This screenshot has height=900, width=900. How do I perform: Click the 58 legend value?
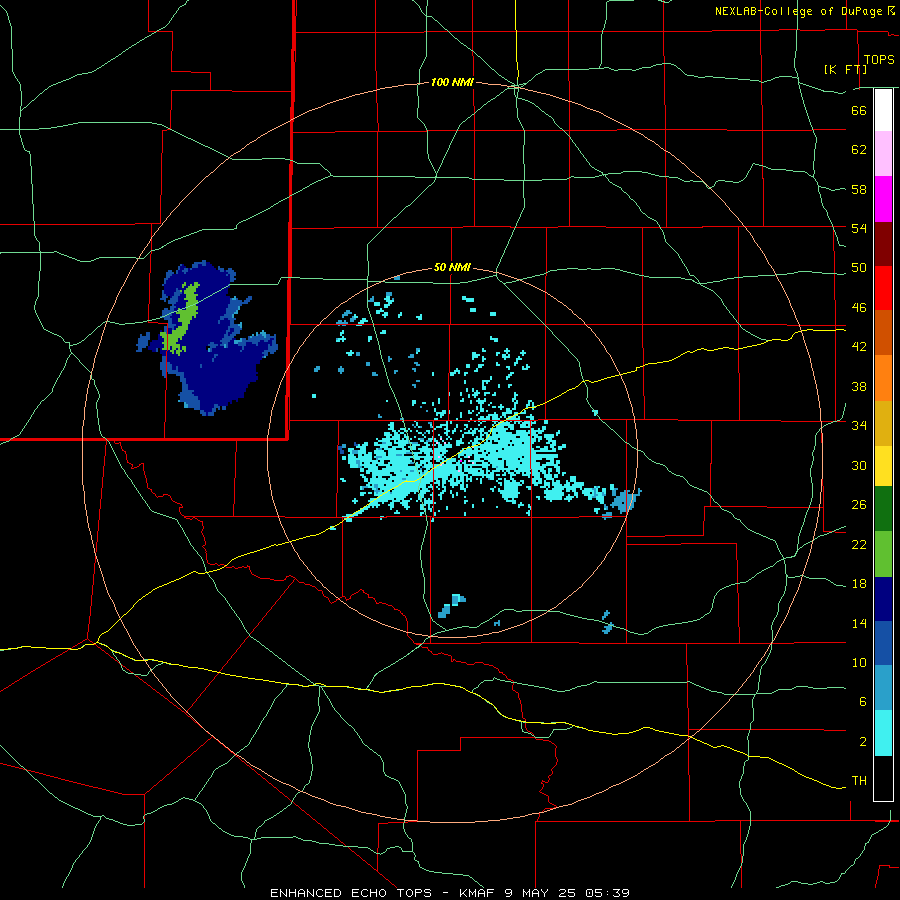tap(859, 189)
